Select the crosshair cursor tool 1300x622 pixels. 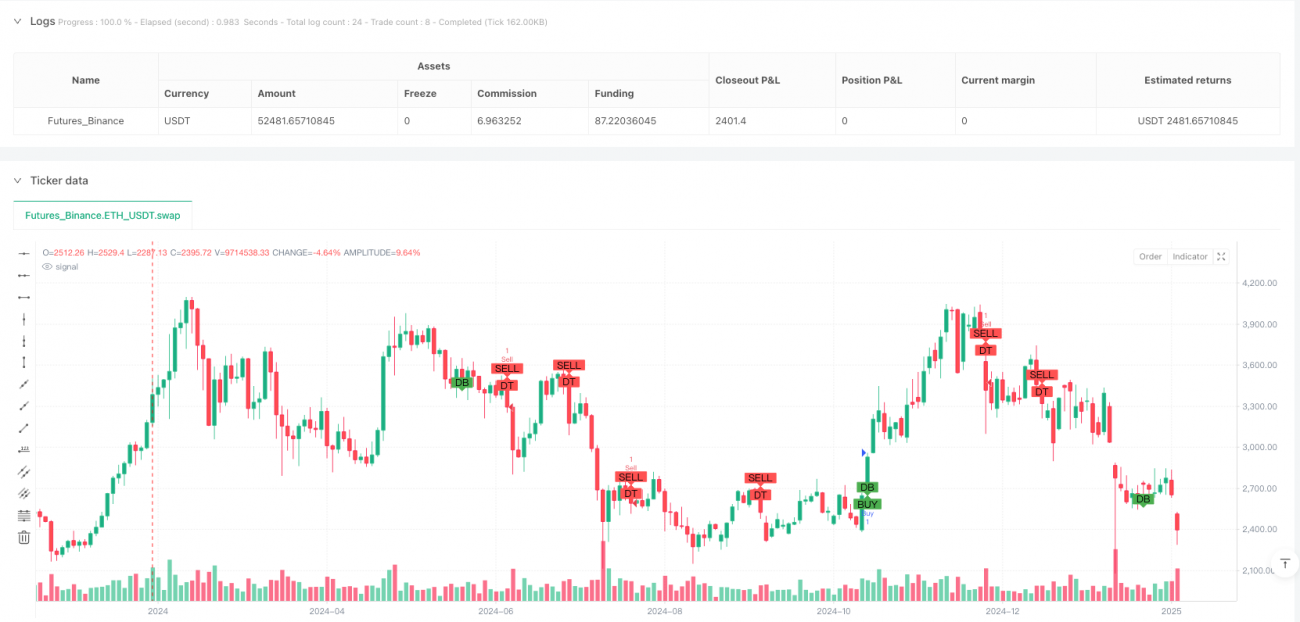[x=23, y=253]
